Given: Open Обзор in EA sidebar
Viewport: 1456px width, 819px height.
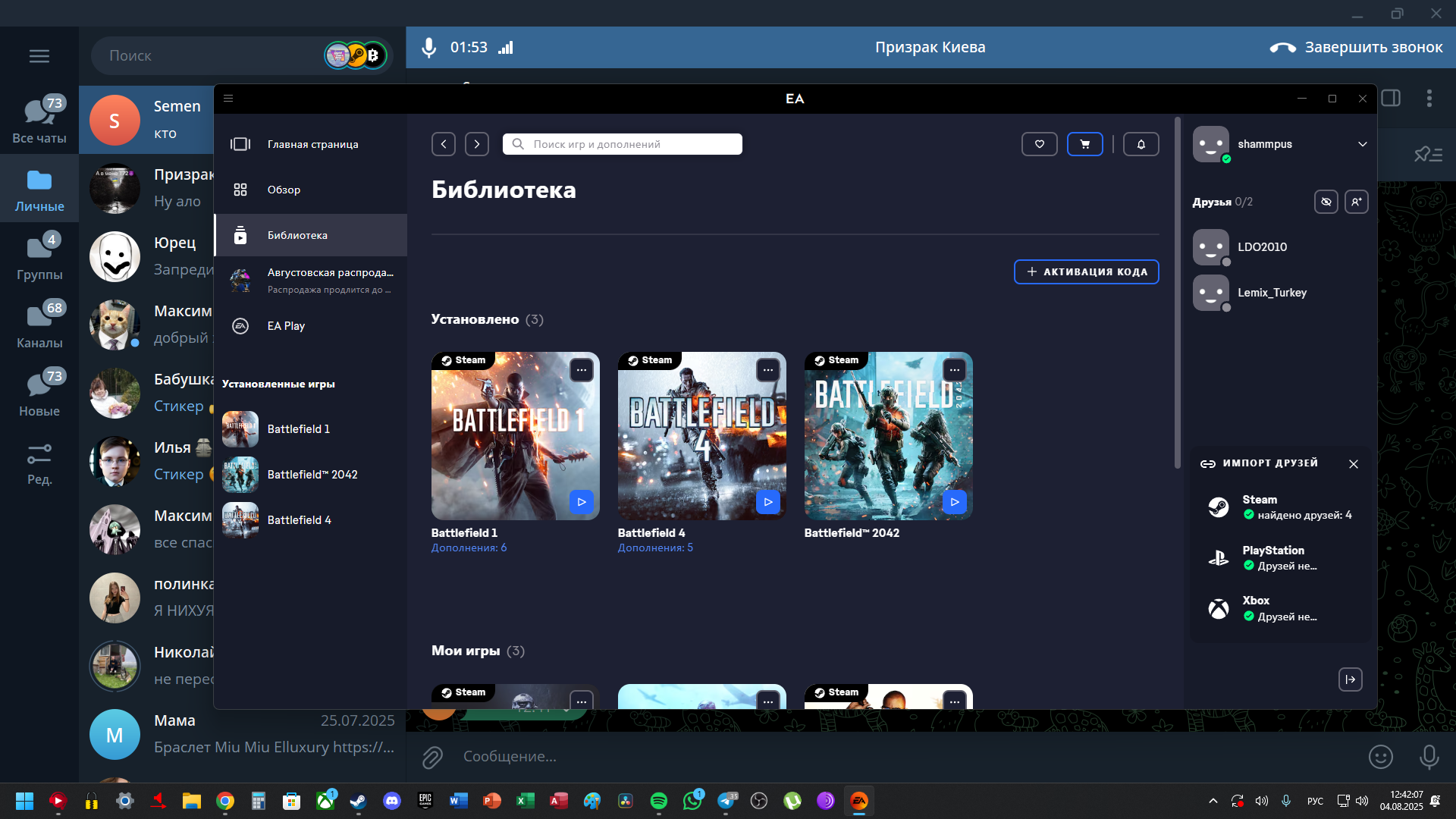Looking at the screenshot, I should click(311, 190).
